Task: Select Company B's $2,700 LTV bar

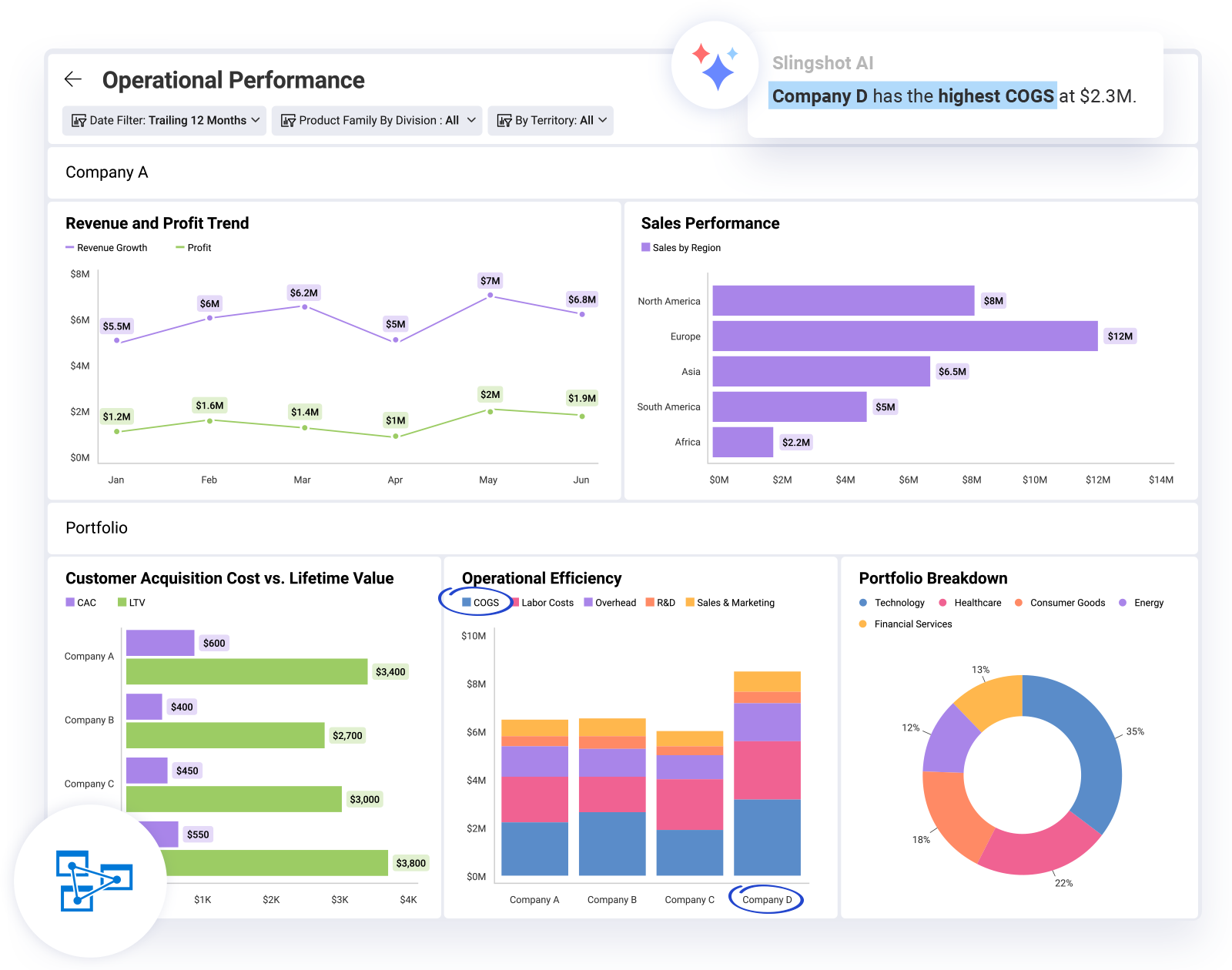Action: click(225, 735)
